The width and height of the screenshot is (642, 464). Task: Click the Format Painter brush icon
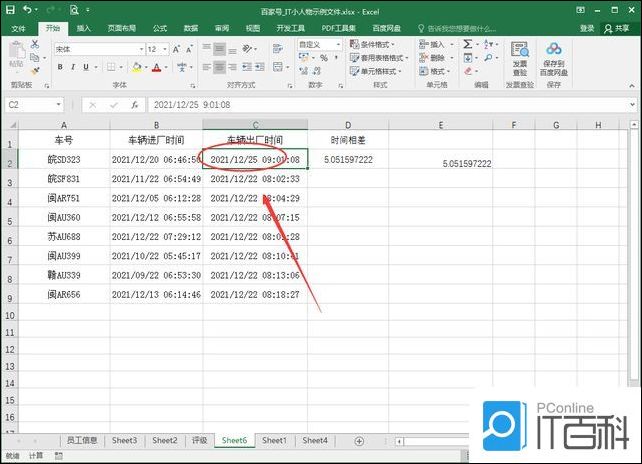[36, 70]
